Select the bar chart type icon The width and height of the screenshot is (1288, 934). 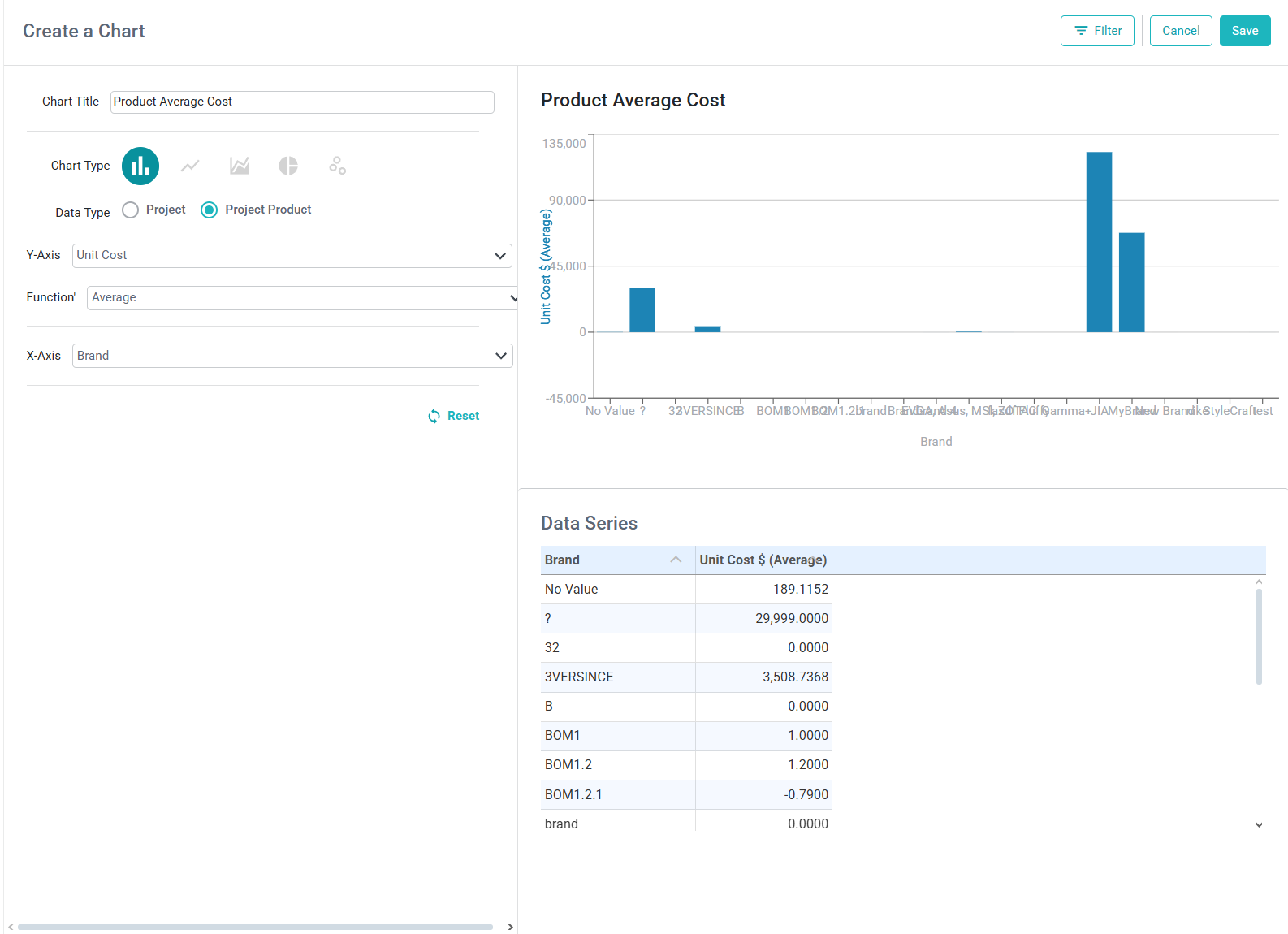(x=140, y=166)
